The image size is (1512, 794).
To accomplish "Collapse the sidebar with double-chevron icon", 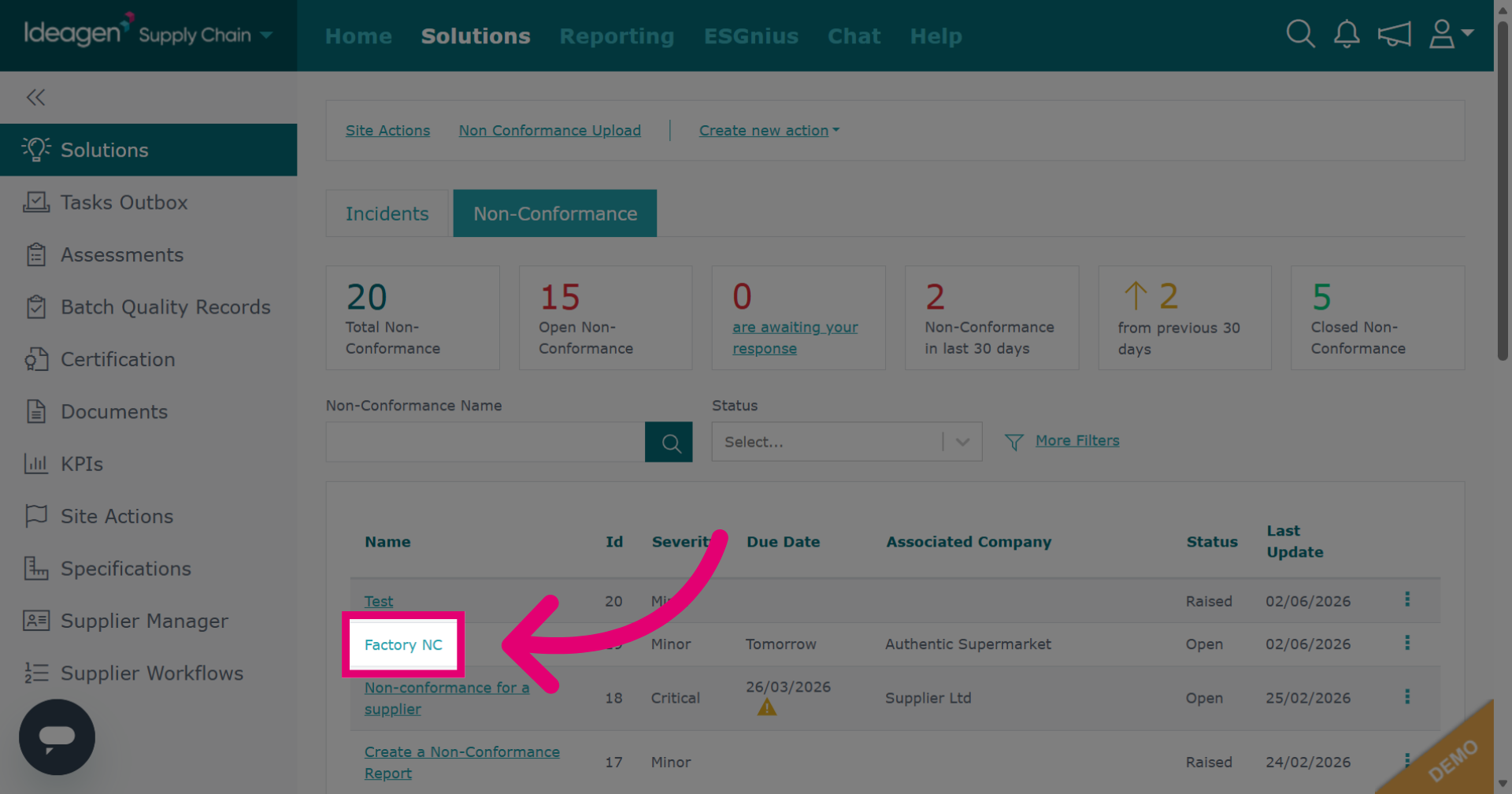I will [x=35, y=97].
